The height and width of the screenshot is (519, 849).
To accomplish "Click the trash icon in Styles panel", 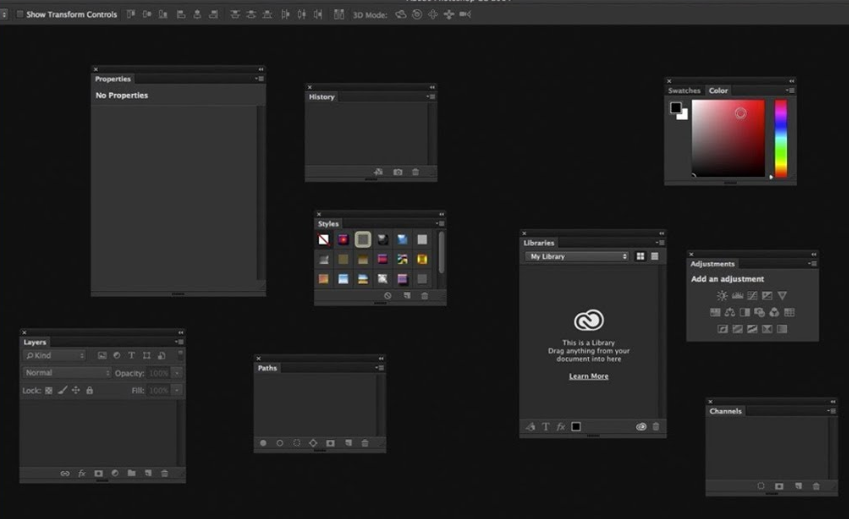I will [x=424, y=296].
